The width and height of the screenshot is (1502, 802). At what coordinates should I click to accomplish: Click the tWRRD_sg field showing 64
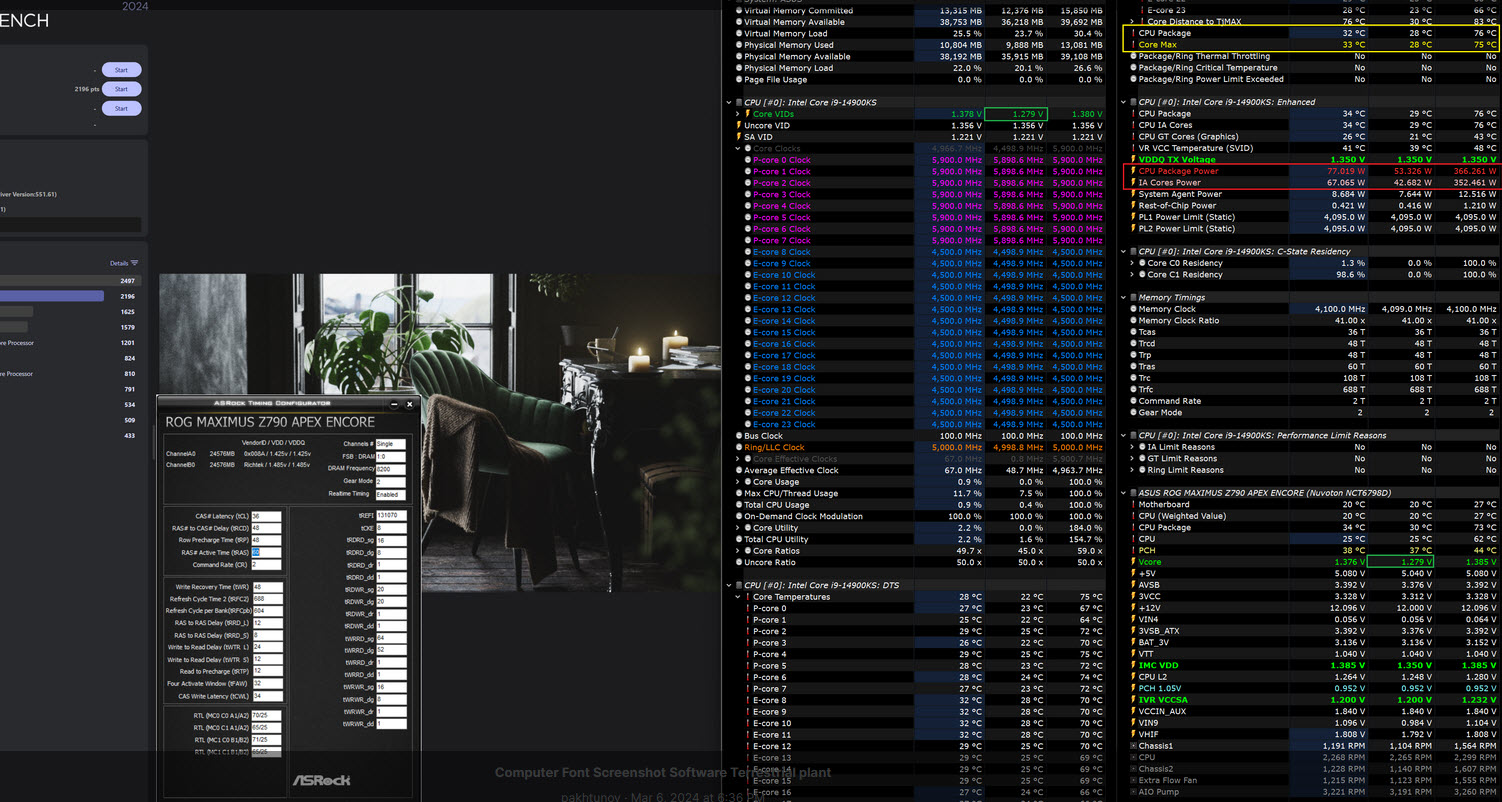pyautogui.click(x=391, y=638)
